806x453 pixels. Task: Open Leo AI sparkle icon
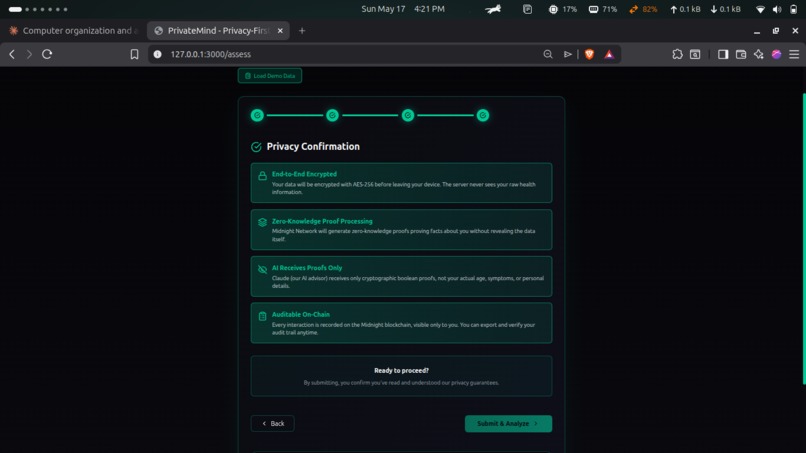tap(759, 54)
